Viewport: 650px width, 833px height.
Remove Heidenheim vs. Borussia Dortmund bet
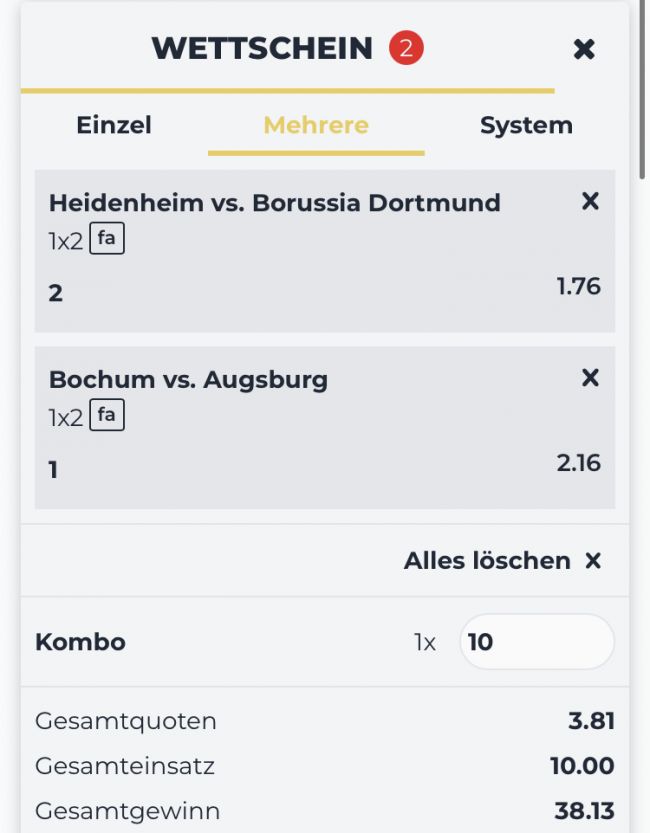tap(590, 201)
